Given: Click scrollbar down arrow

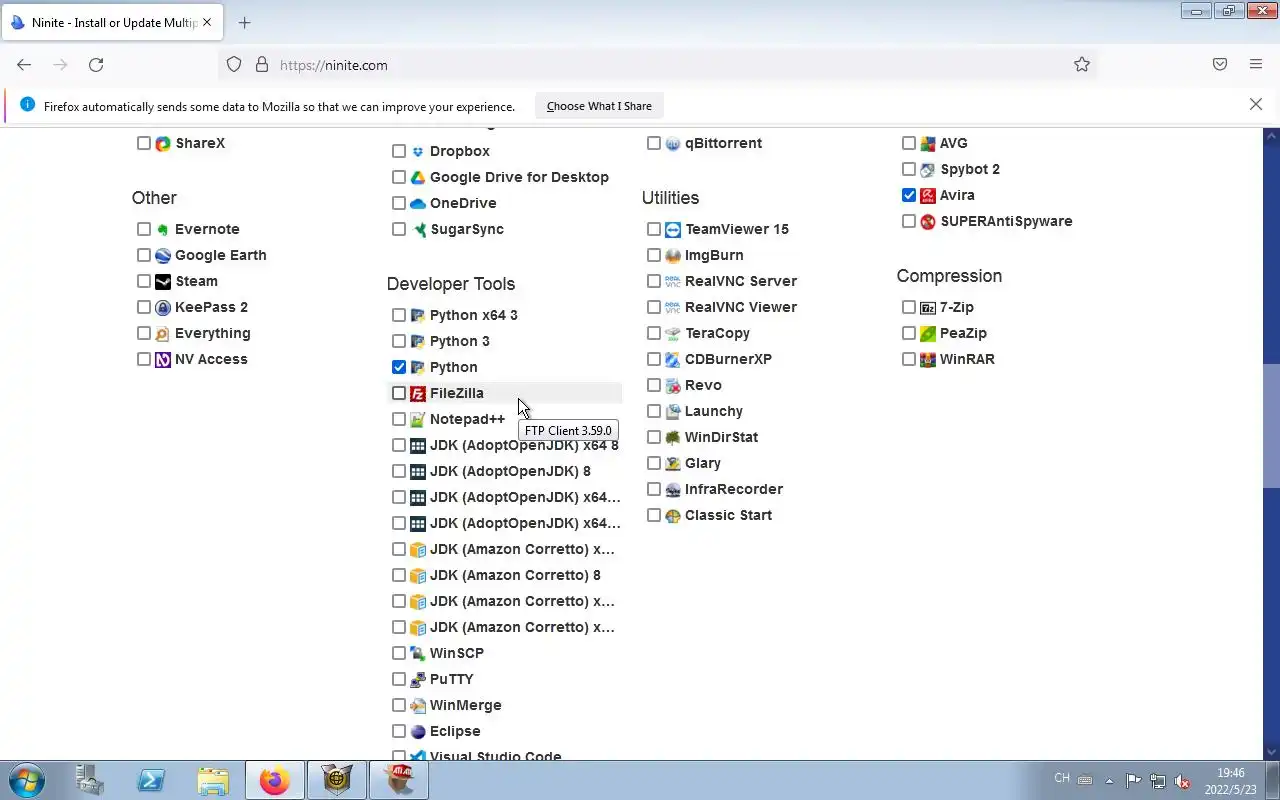Looking at the screenshot, I should click(x=1271, y=751).
